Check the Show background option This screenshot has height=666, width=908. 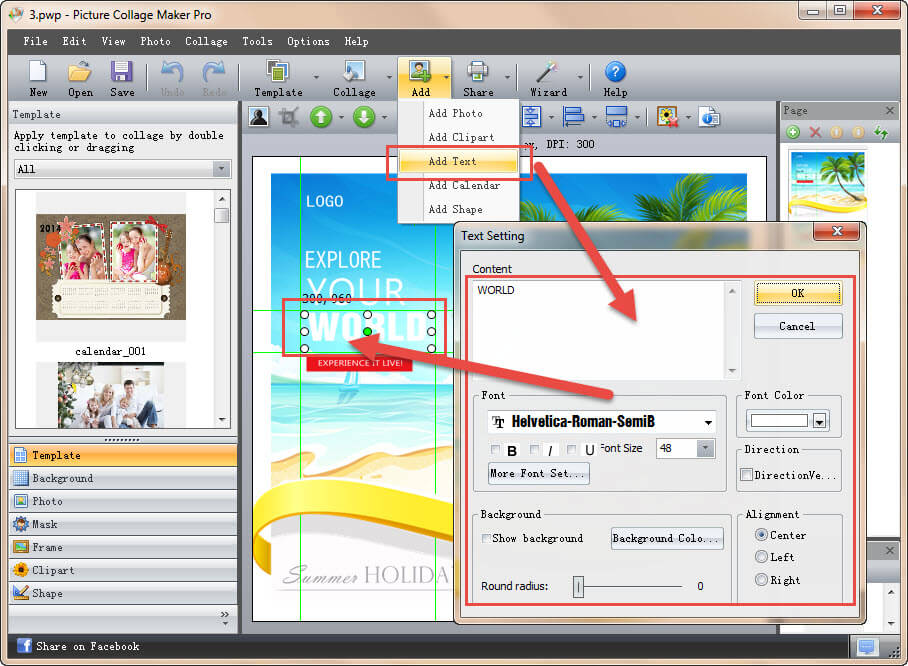[x=486, y=539]
